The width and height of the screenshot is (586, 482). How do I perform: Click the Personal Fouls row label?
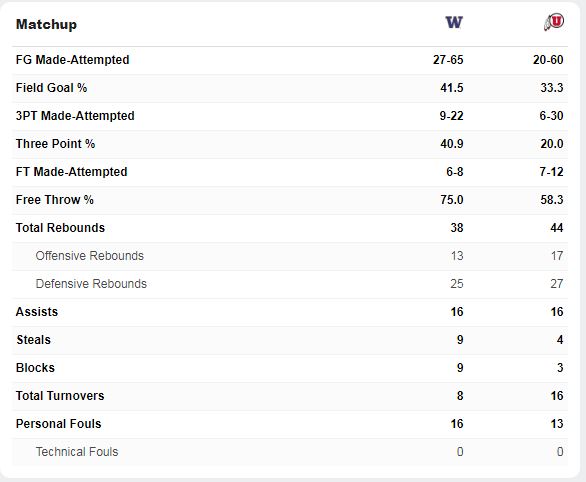[x=59, y=424]
